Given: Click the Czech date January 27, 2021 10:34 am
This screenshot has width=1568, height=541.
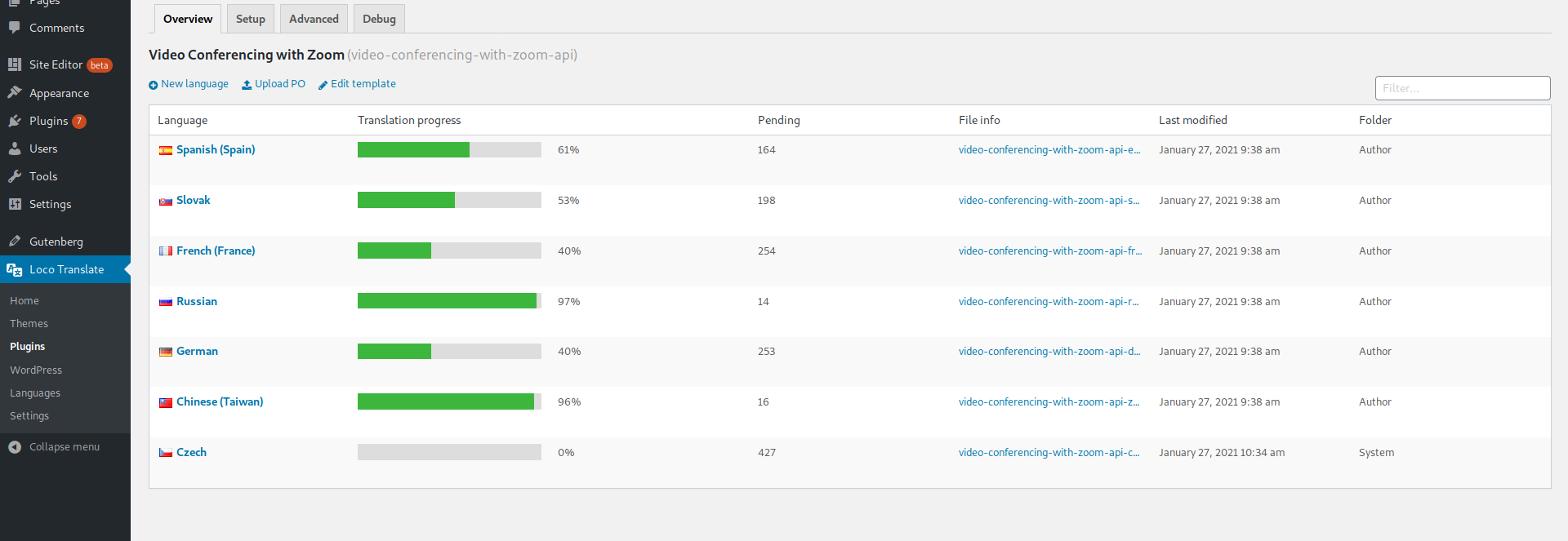Looking at the screenshot, I should coord(1222,453).
